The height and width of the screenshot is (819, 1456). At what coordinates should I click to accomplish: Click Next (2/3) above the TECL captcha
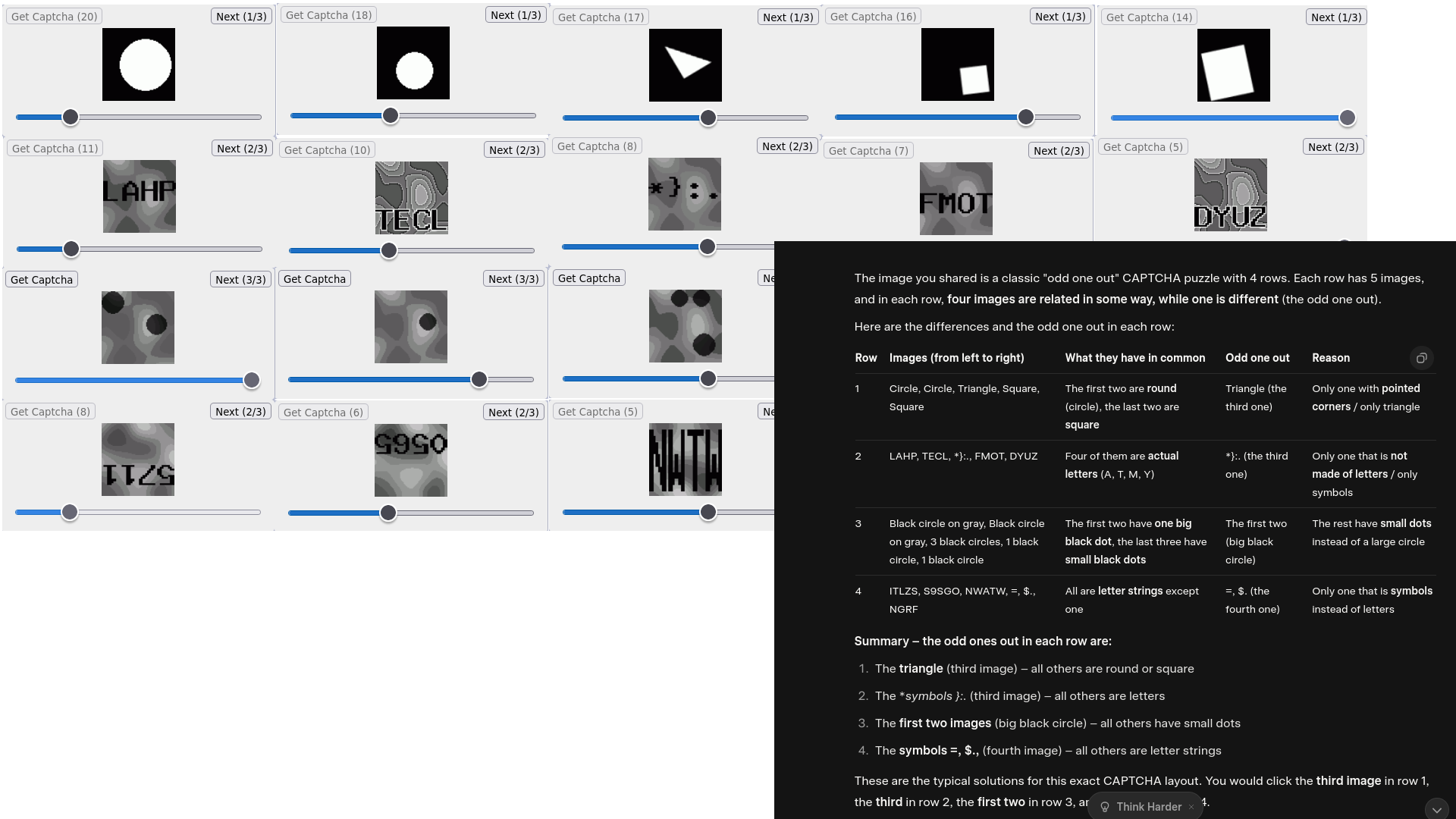pyautogui.click(x=514, y=150)
